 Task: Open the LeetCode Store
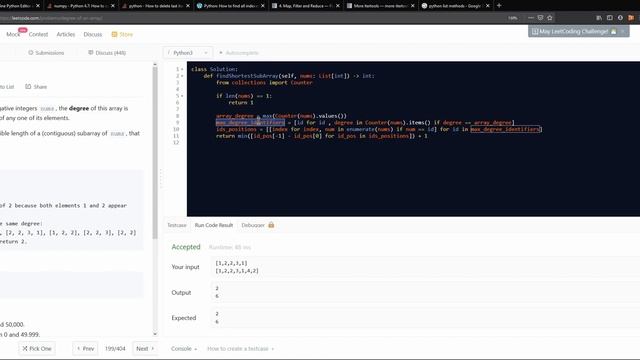click(x=122, y=34)
